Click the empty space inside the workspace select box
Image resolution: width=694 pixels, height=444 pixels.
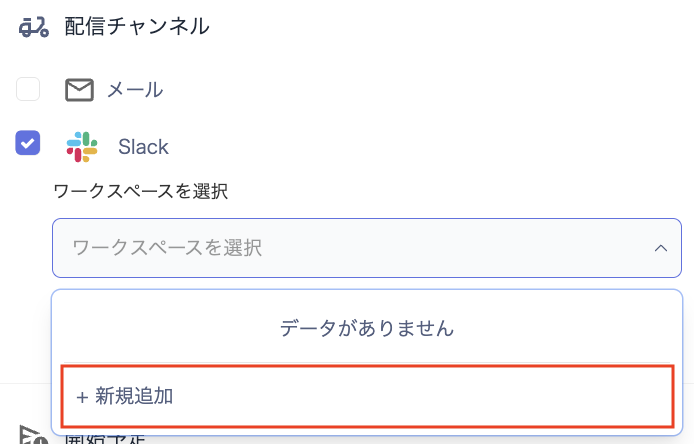[x=450, y=247]
